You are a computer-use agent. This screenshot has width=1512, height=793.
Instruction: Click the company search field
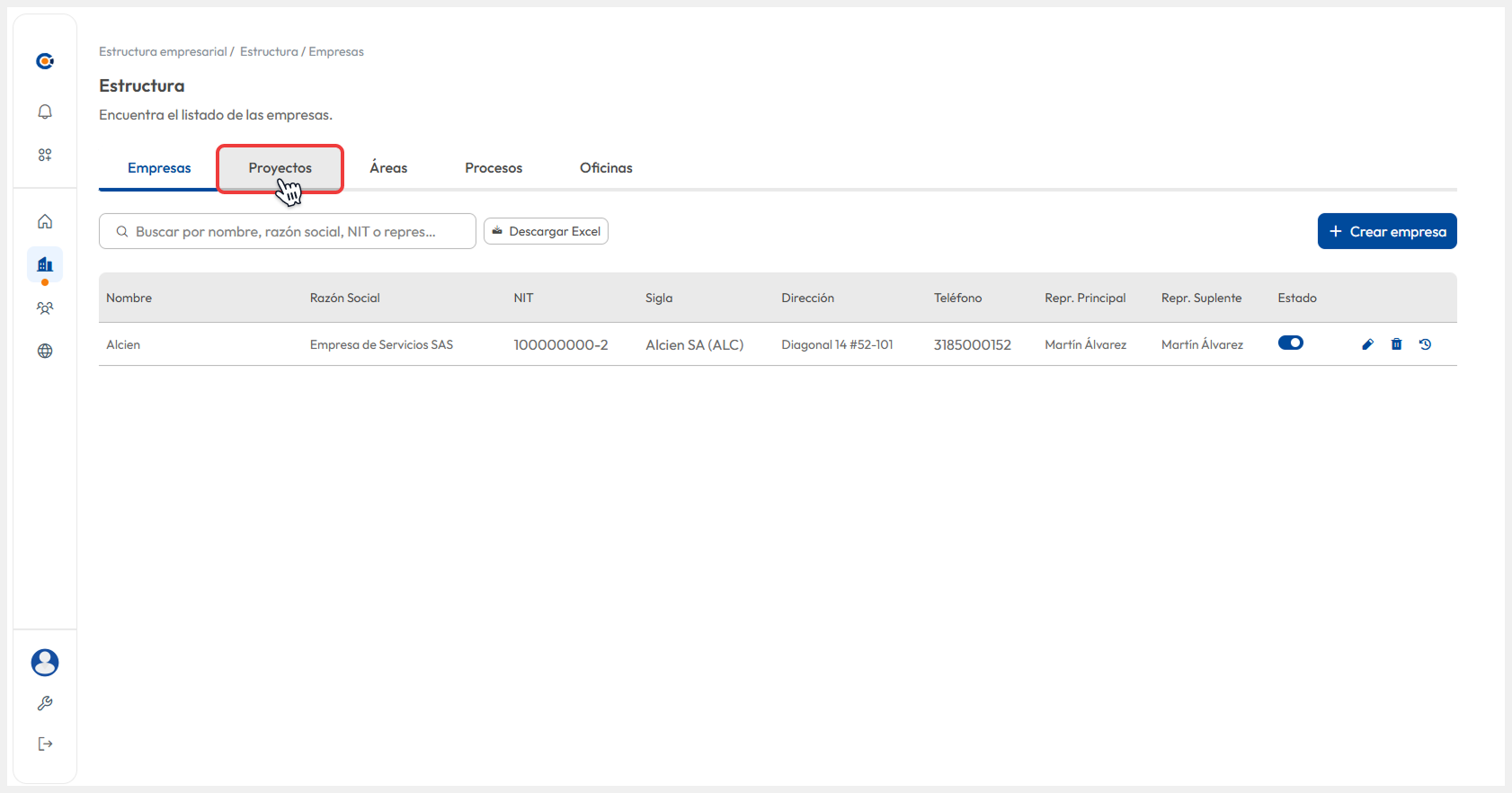coord(288,231)
